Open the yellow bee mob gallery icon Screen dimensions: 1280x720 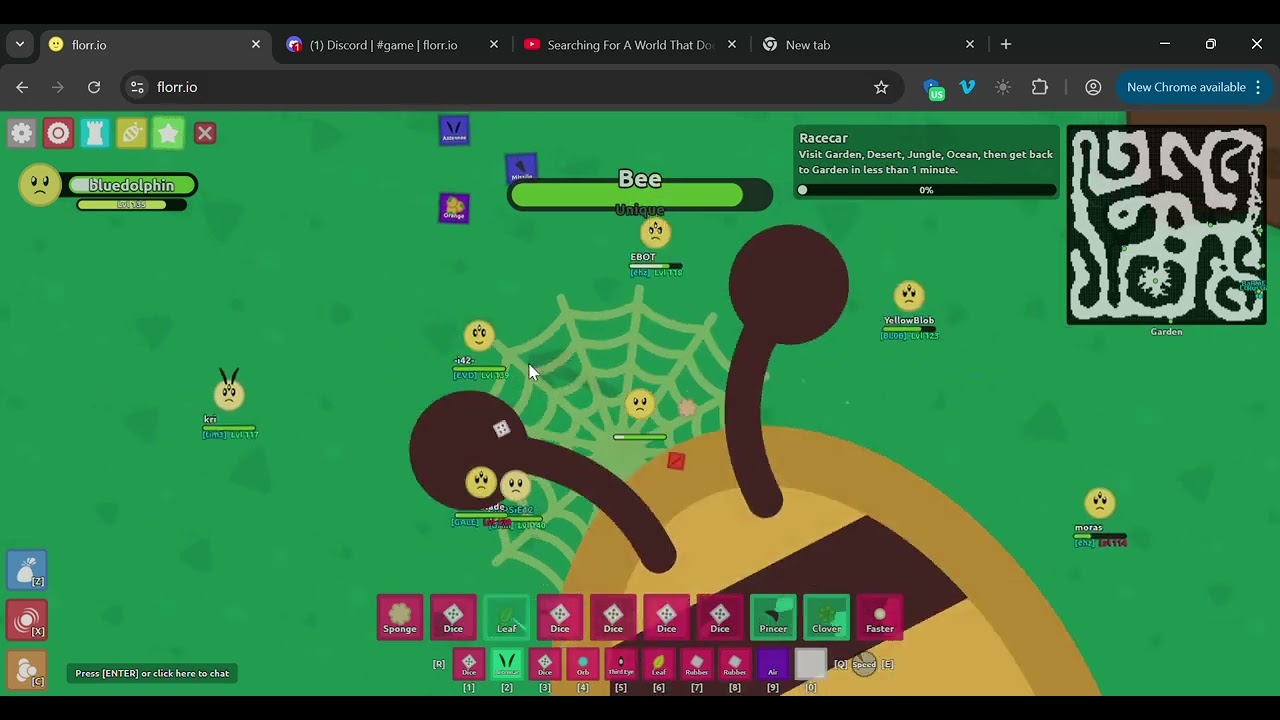(132, 133)
